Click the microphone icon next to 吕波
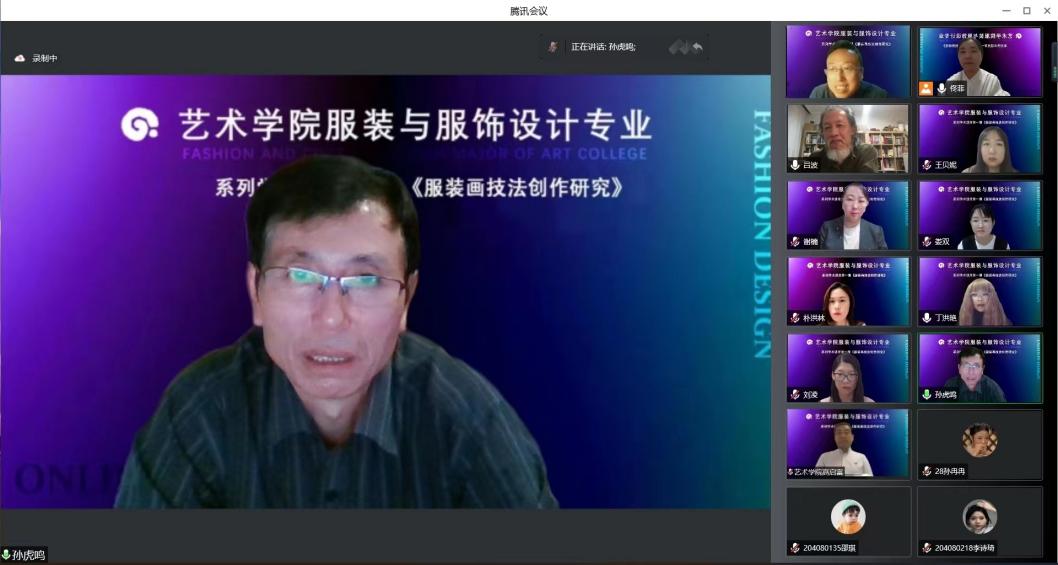This screenshot has width=1058, height=565. pyautogui.click(x=796, y=165)
